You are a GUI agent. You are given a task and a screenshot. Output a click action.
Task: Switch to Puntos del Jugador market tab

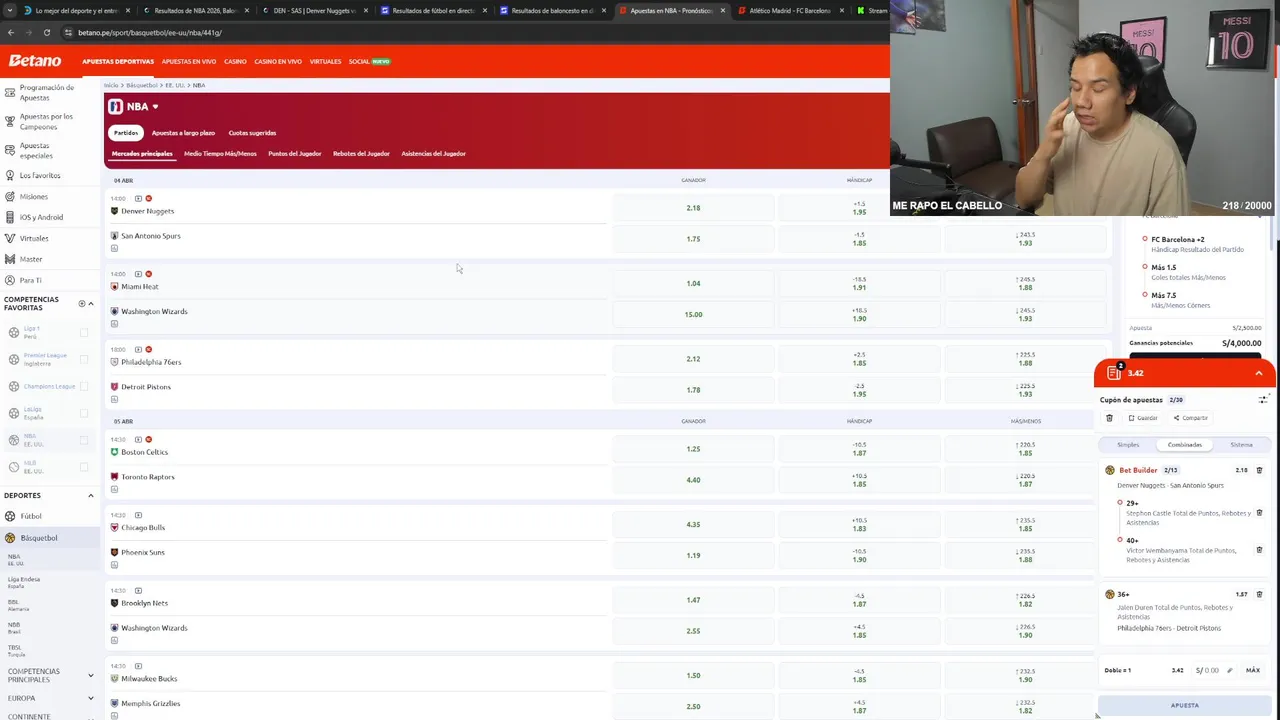(294, 154)
